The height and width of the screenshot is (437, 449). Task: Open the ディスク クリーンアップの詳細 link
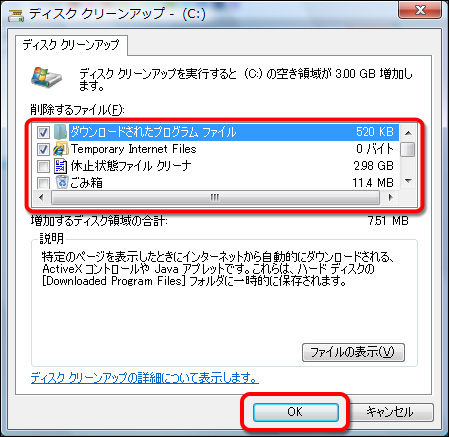pyautogui.click(x=145, y=378)
